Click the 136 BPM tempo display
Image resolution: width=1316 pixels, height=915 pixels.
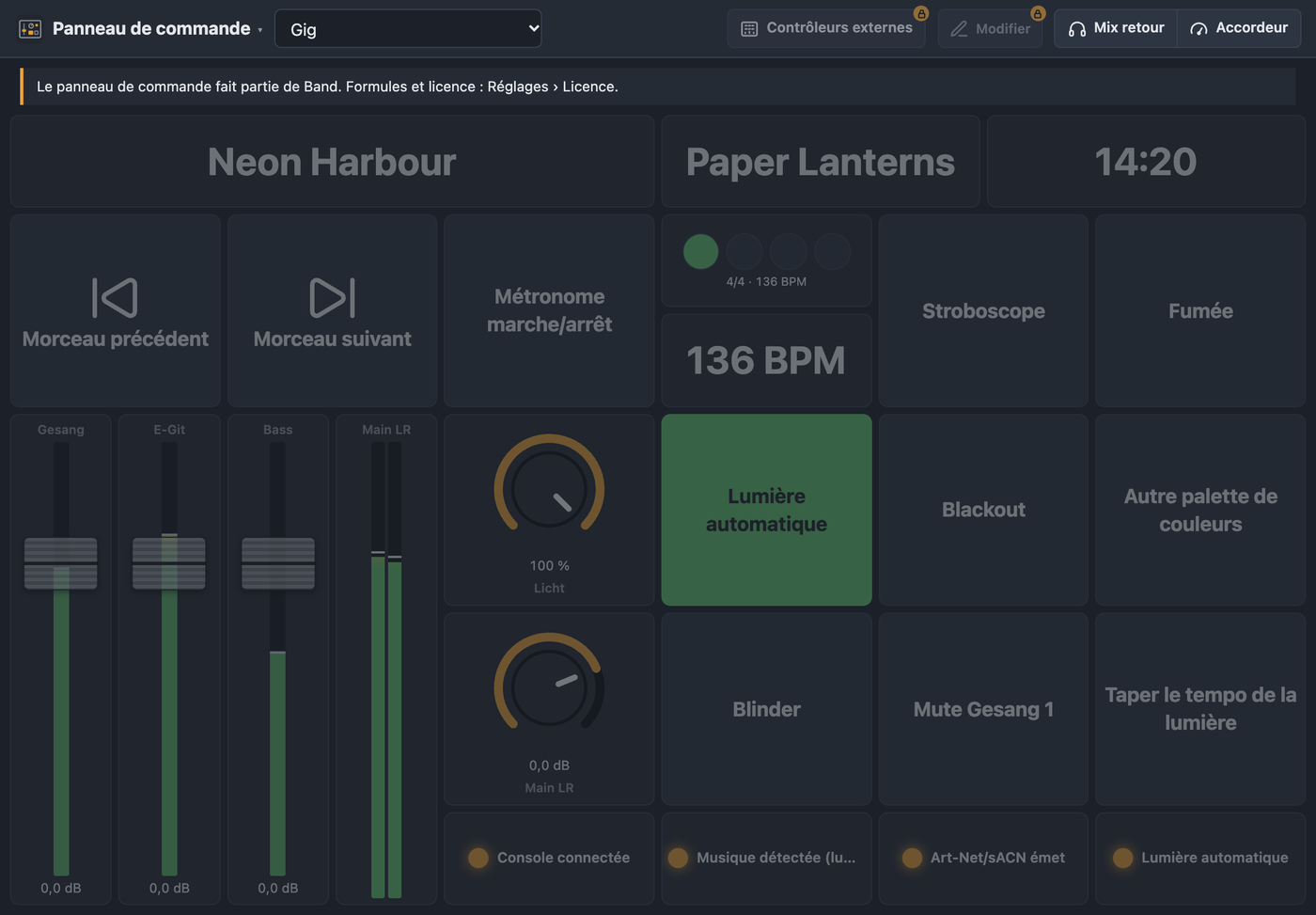pyautogui.click(x=766, y=360)
